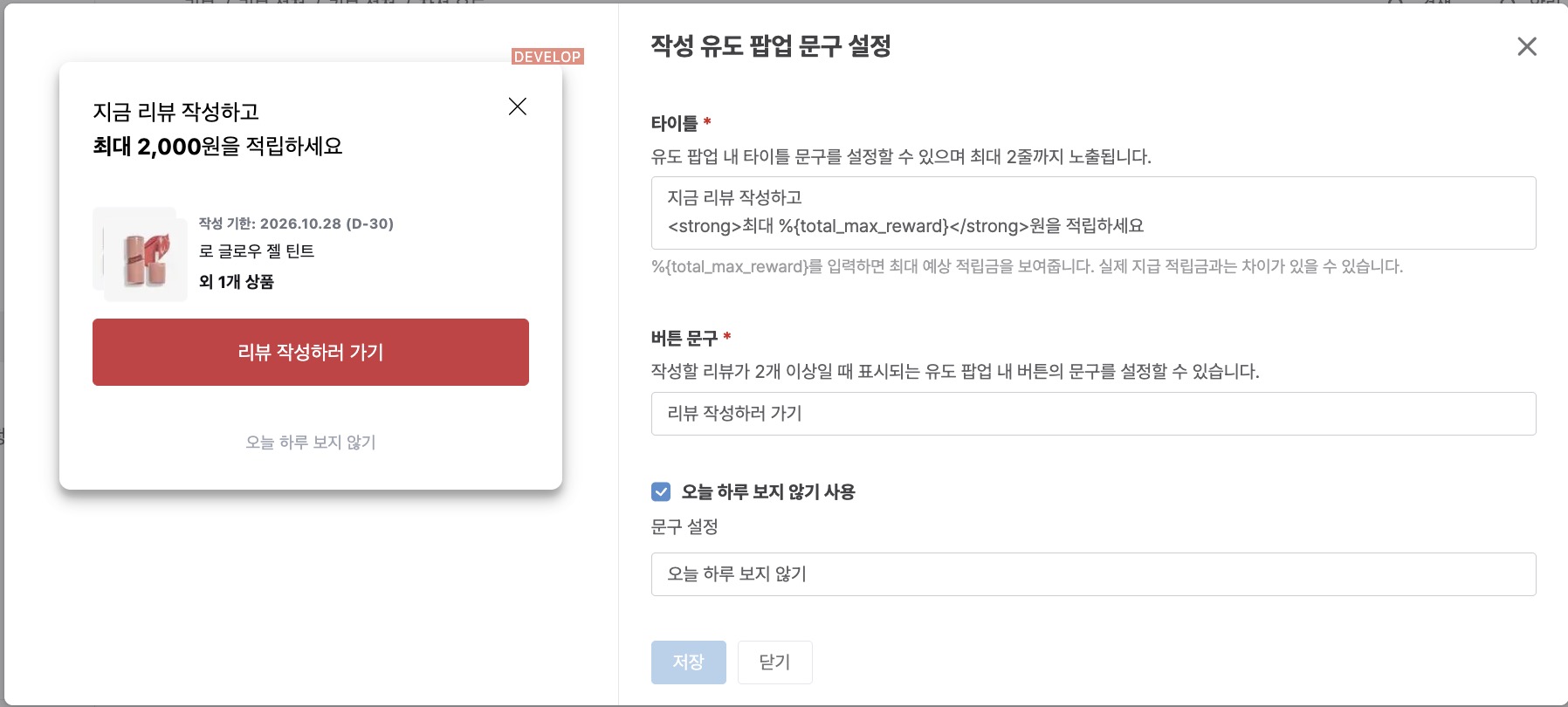1568x707 pixels.
Task: Click the button description about 리뷰가 2개 이상
Action: [x=955, y=372]
